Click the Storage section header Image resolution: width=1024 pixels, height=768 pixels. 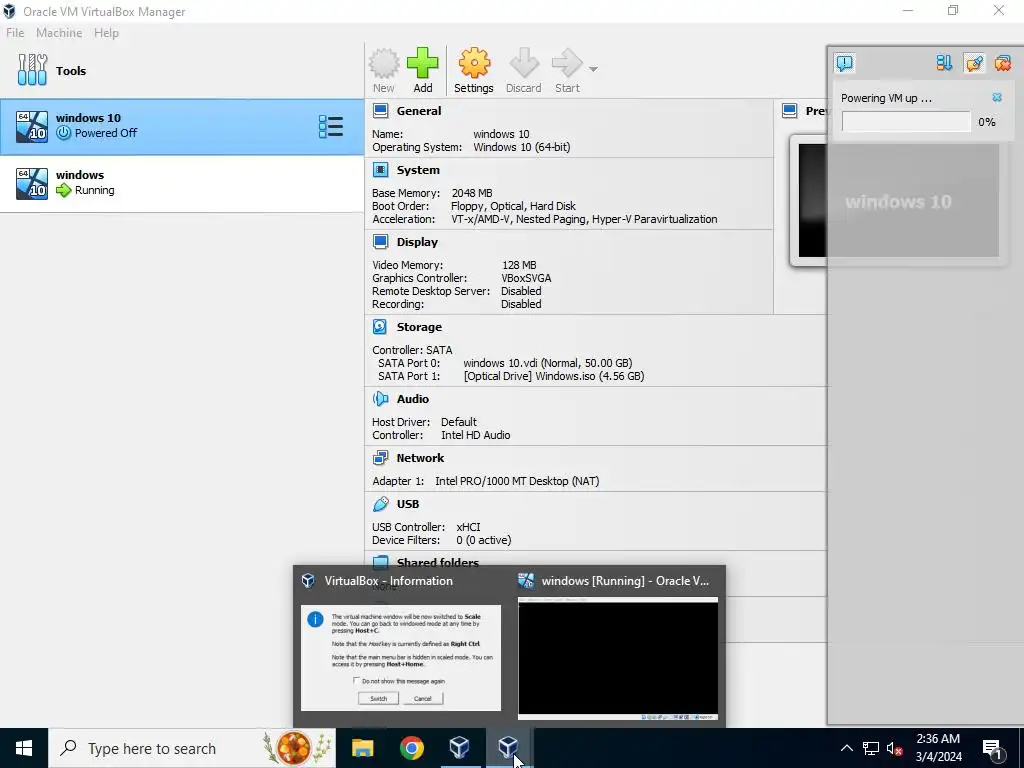(x=419, y=327)
